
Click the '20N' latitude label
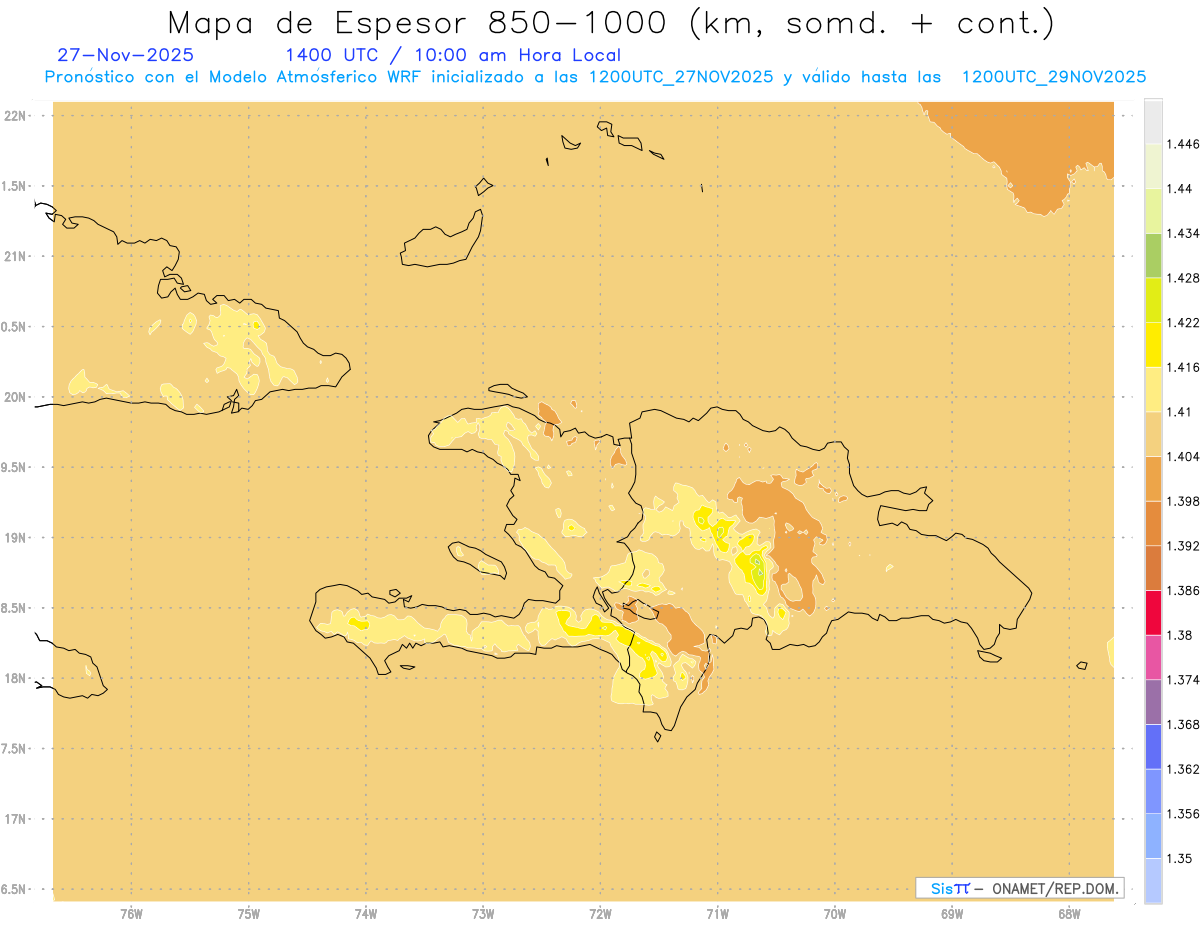point(15,397)
